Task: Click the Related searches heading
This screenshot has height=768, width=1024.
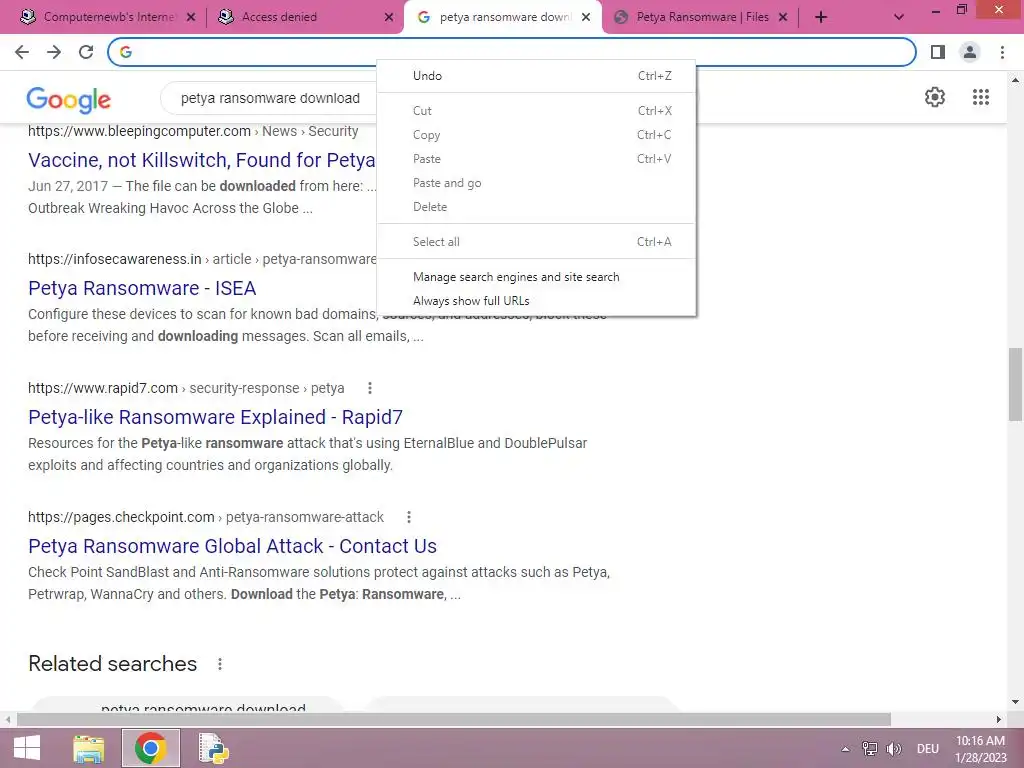Action: [x=112, y=664]
